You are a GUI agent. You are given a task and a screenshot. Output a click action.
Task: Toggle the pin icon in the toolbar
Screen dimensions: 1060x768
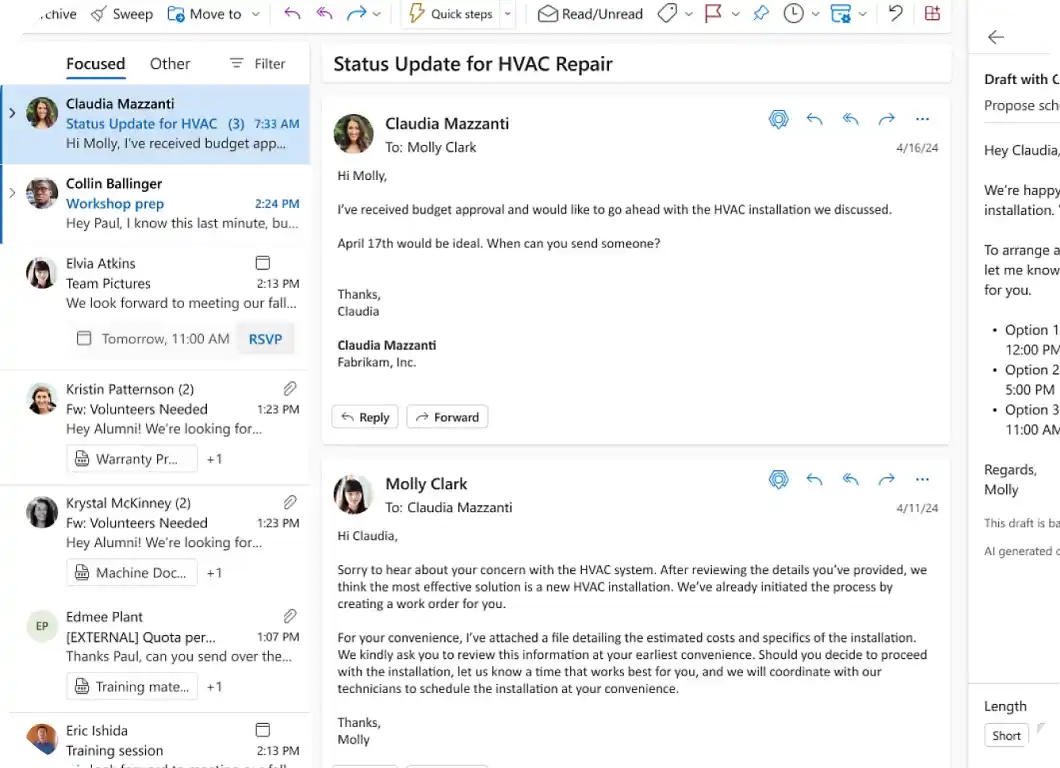click(x=761, y=14)
